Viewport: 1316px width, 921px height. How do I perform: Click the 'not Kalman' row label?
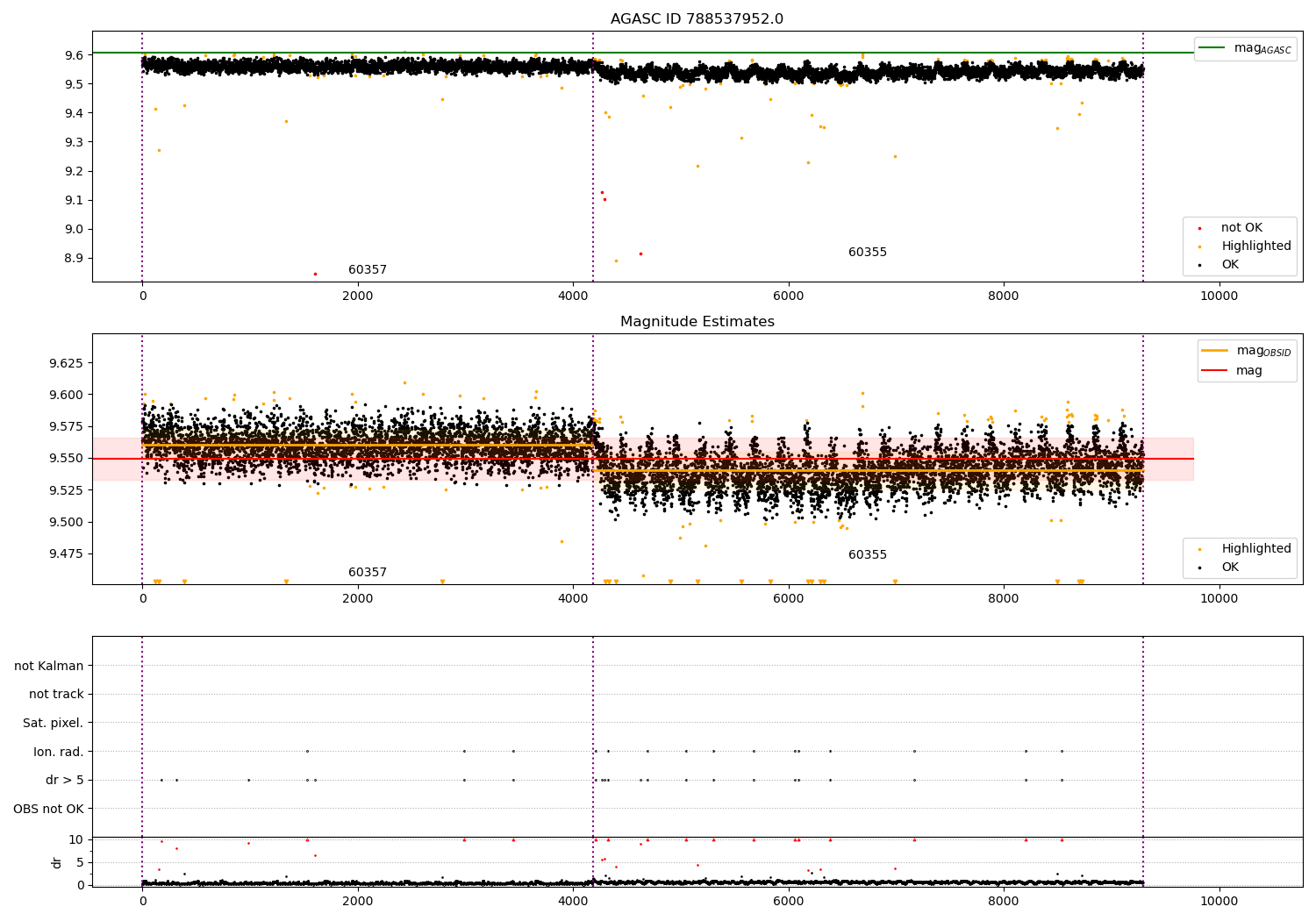[49, 666]
